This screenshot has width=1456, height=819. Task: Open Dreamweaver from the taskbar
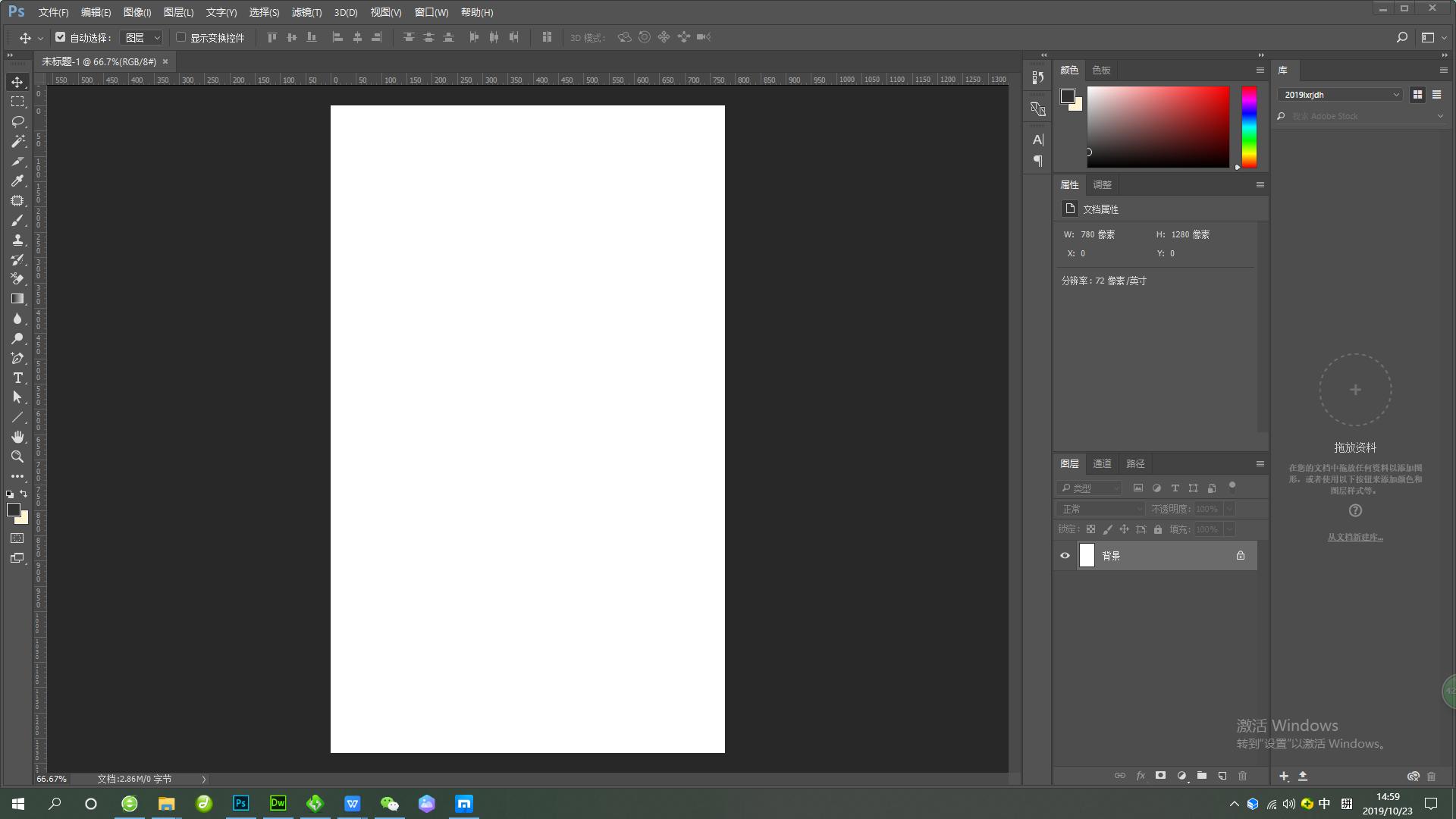[278, 803]
